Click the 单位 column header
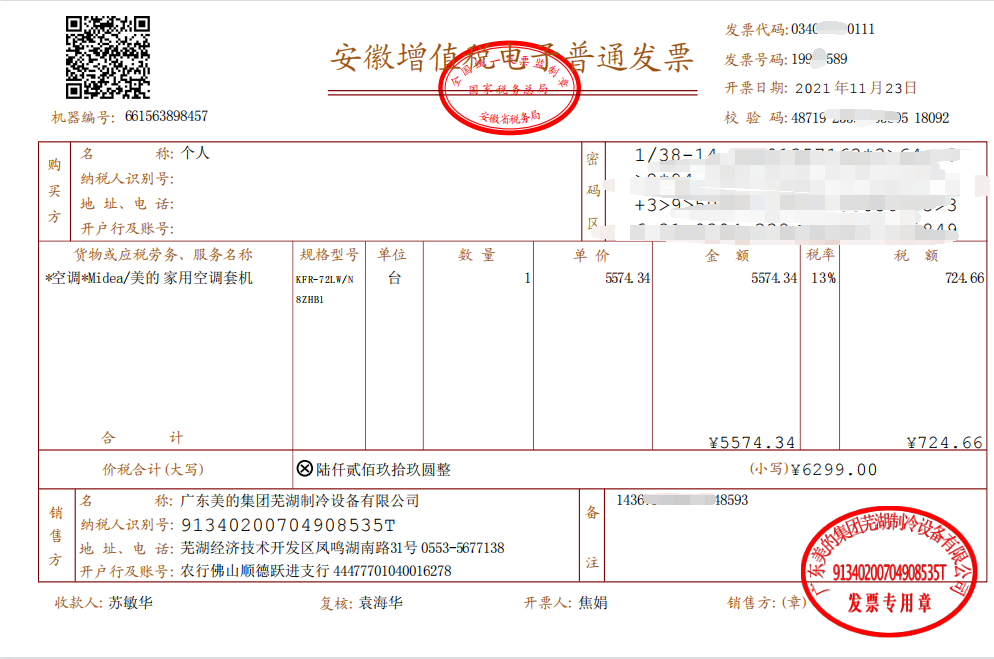994x659 pixels. pos(392,255)
